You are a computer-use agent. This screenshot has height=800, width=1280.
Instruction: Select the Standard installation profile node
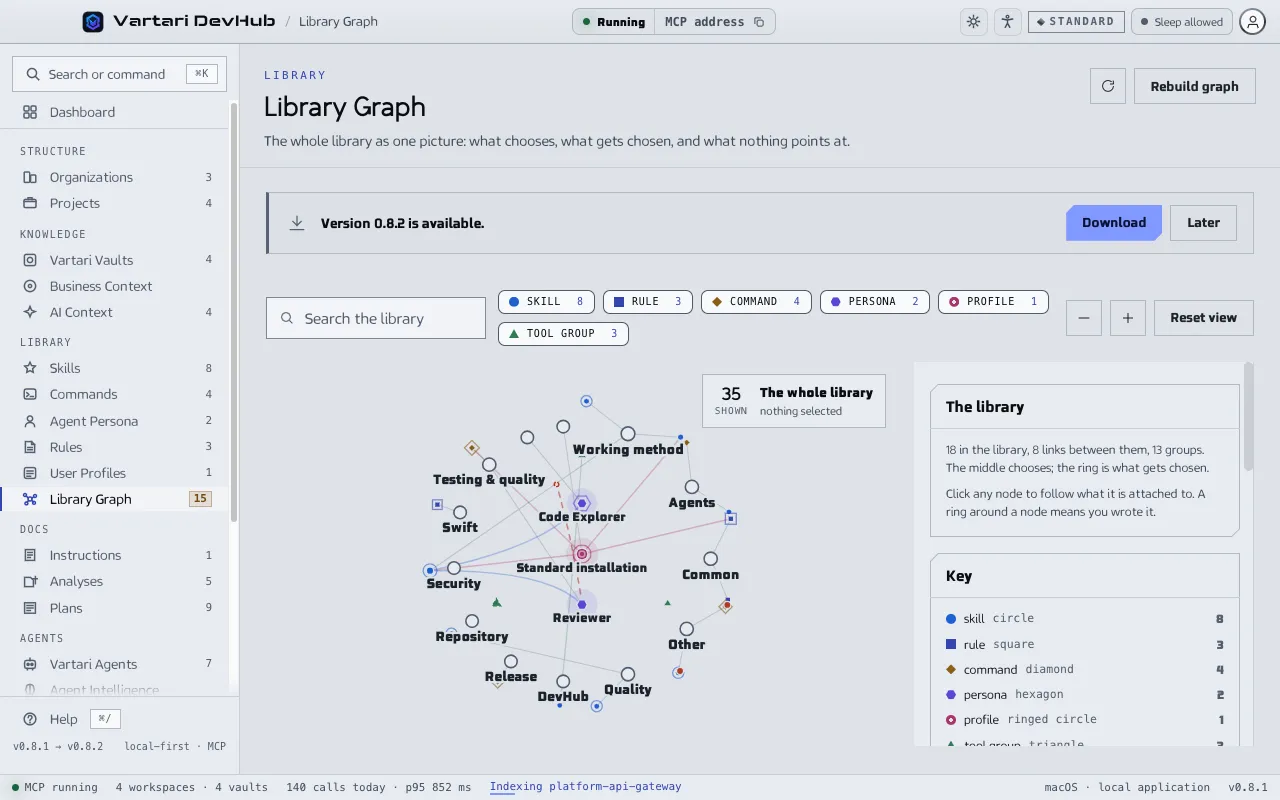pyautogui.click(x=582, y=553)
